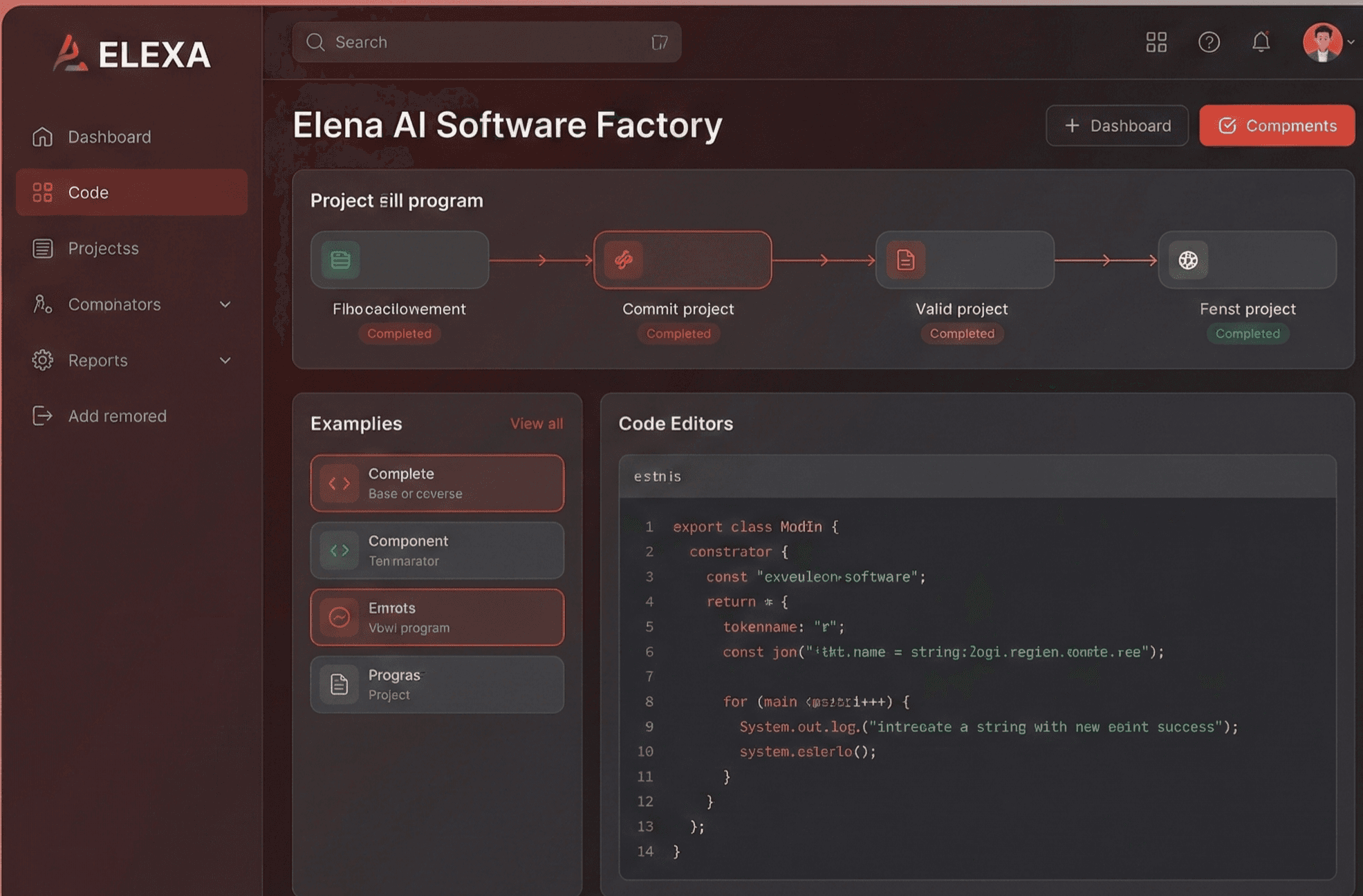Switch to the Code section in sidebar
The width and height of the screenshot is (1363, 896).
pos(88,192)
